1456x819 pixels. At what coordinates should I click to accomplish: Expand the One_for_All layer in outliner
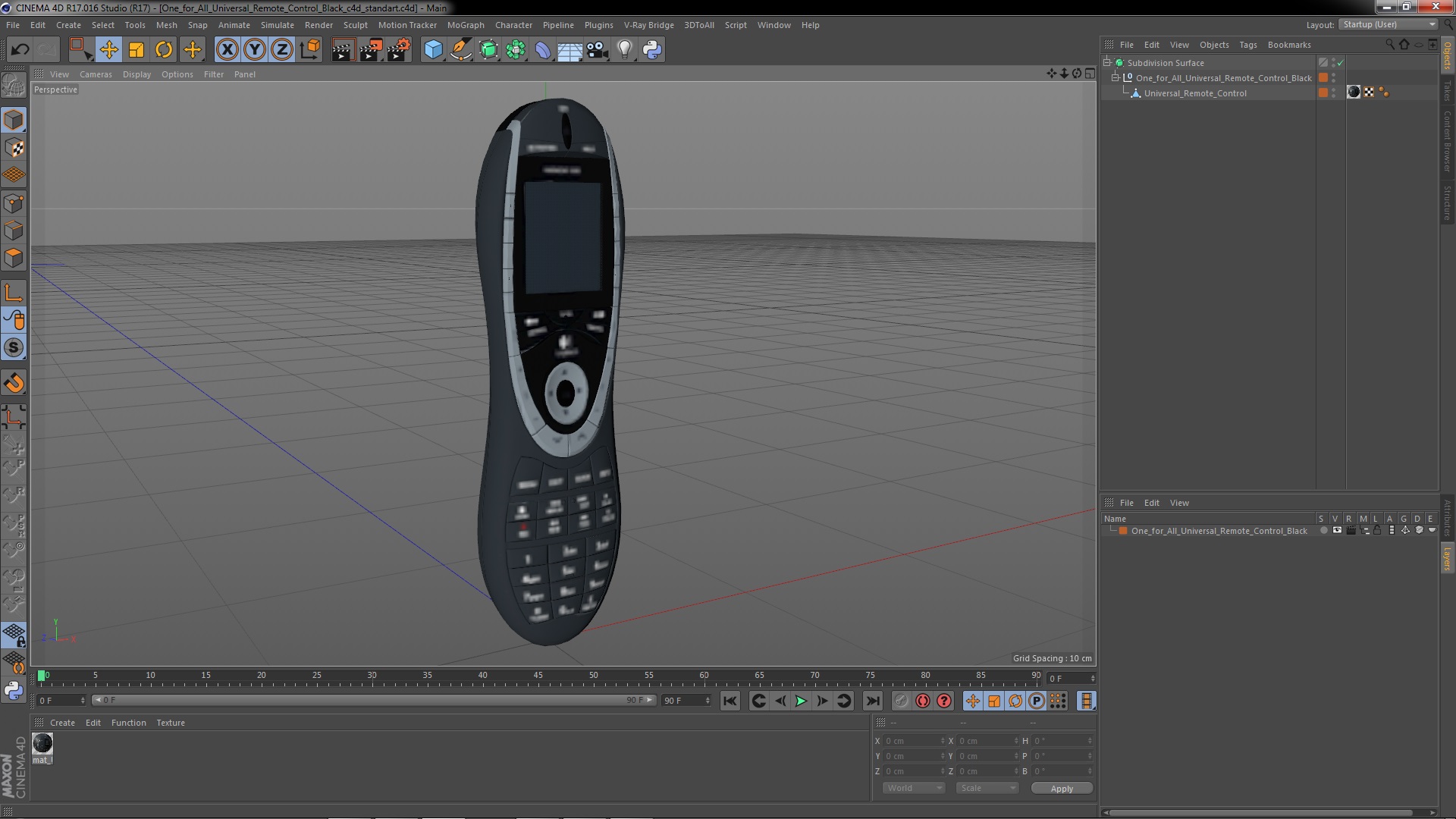1116,77
